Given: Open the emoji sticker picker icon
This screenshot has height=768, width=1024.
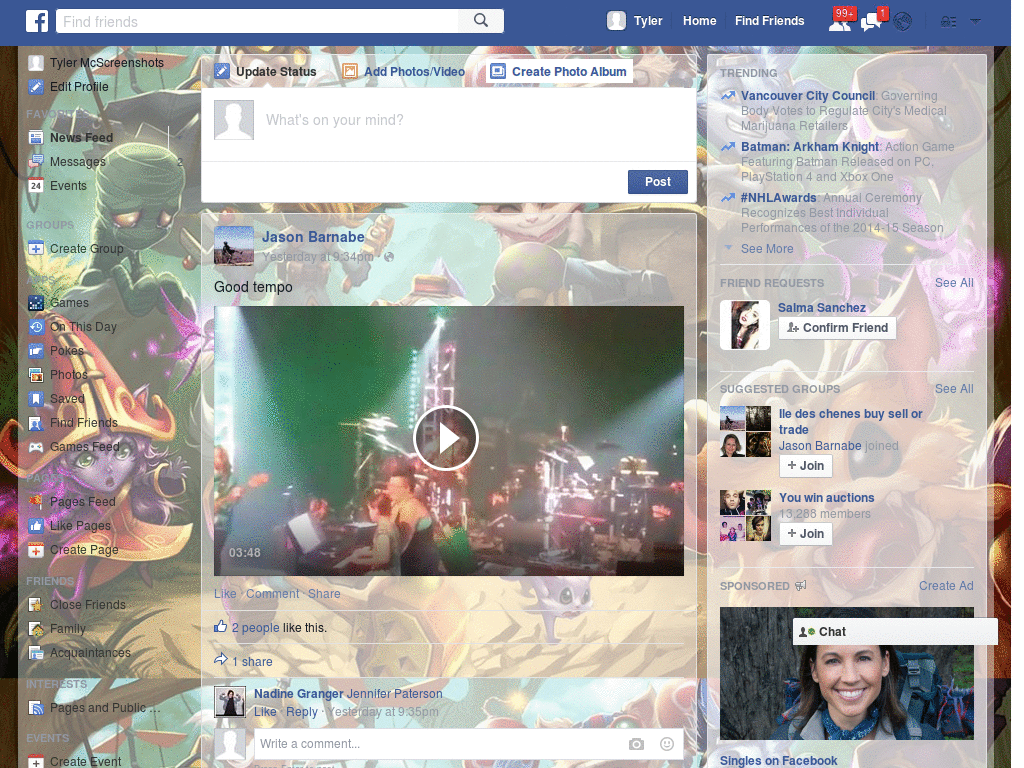Looking at the screenshot, I should pos(667,744).
